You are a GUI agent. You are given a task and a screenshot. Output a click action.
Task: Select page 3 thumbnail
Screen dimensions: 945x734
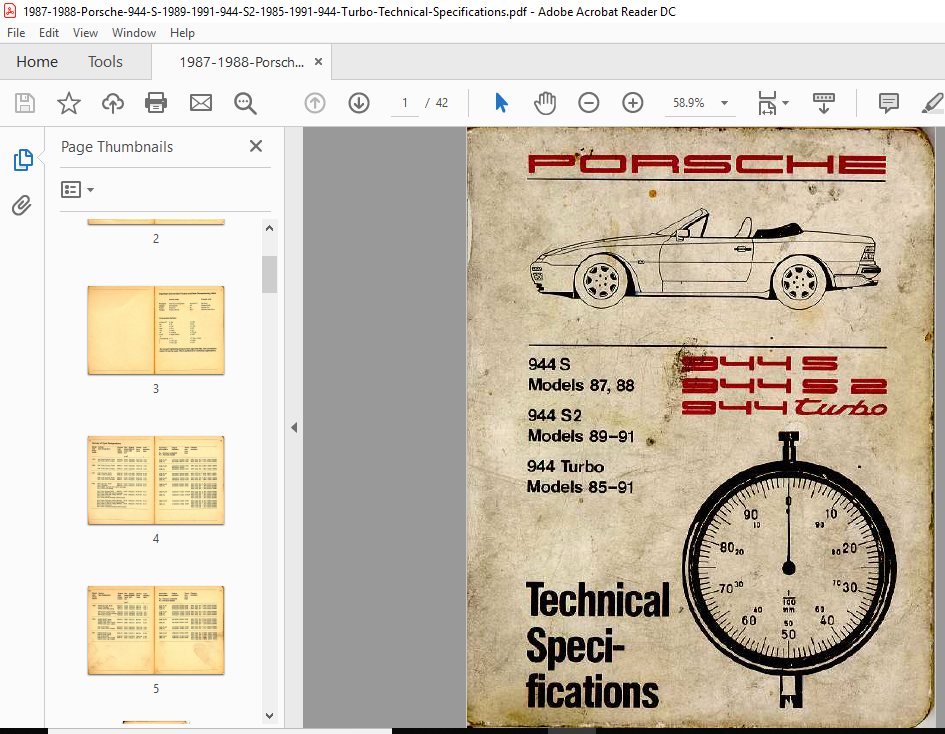point(156,330)
